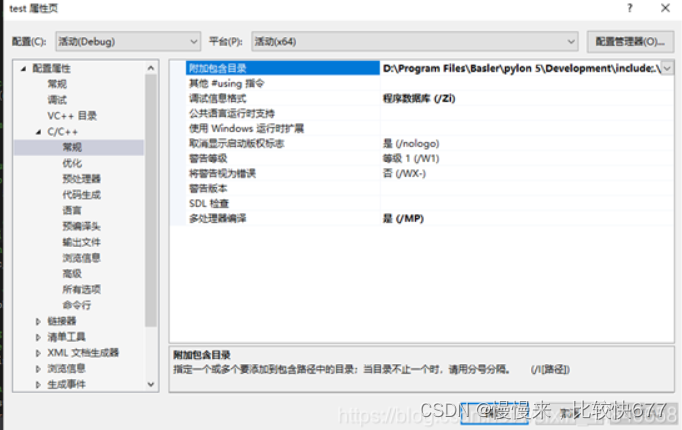Screen dimensions: 682x430
Task: Click the 等级 1 (/W1) value
Action: point(411,158)
